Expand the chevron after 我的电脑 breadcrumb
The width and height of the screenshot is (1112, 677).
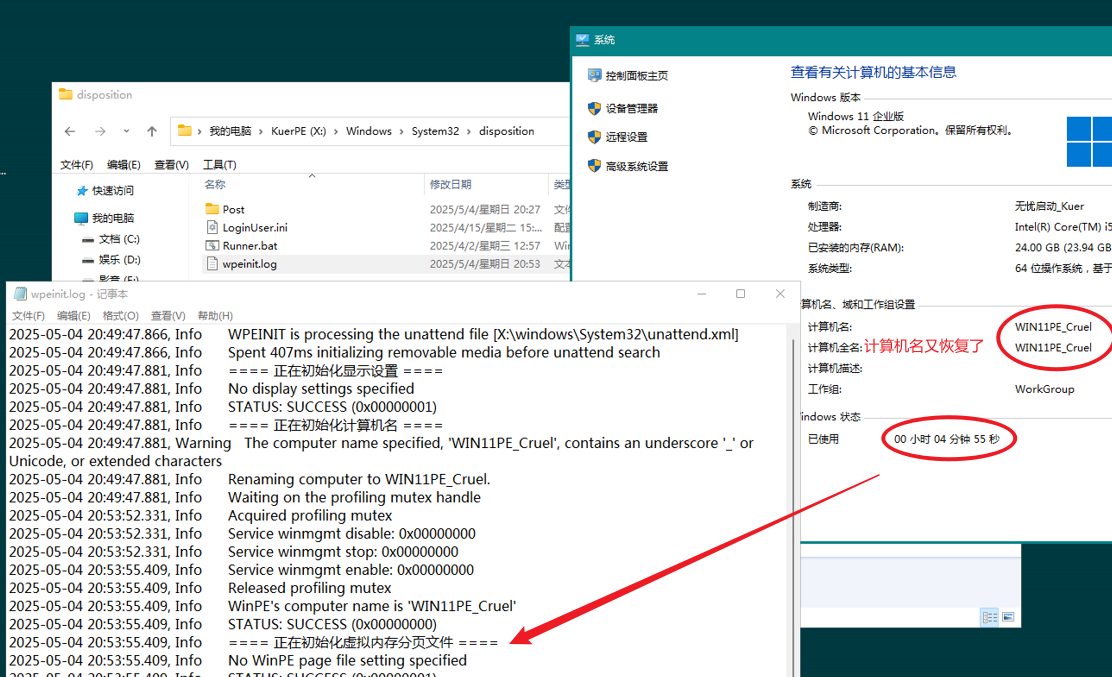pos(261,131)
